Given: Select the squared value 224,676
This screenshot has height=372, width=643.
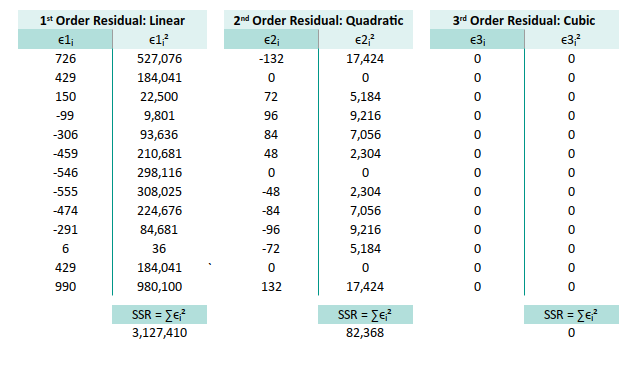Looking at the screenshot, I should coord(160,210).
